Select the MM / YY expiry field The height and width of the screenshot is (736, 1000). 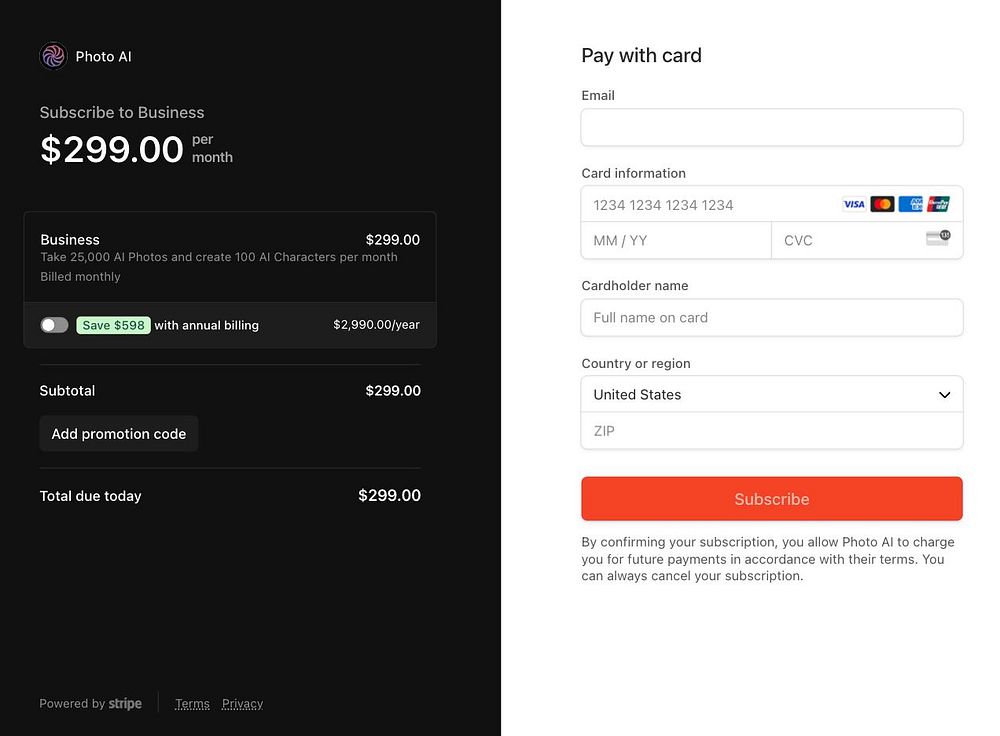pyautogui.click(x=676, y=241)
